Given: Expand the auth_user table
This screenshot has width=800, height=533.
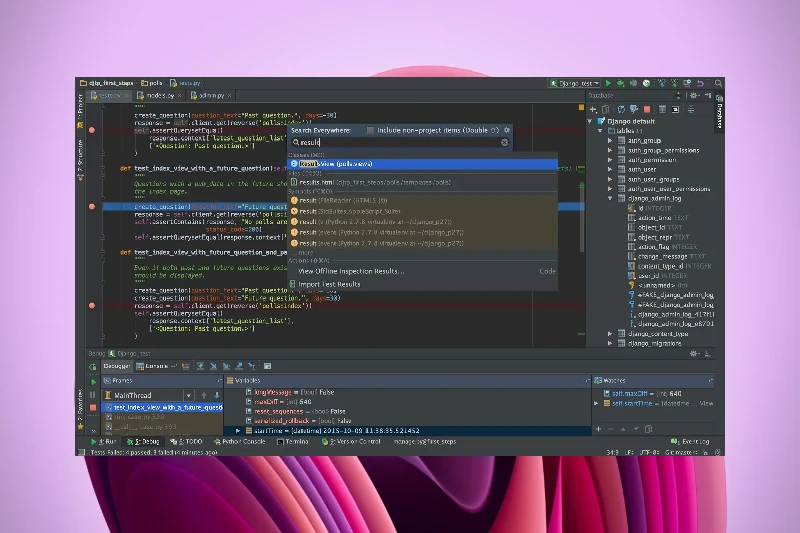Looking at the screenshot, I should click(x=610, y=169).
